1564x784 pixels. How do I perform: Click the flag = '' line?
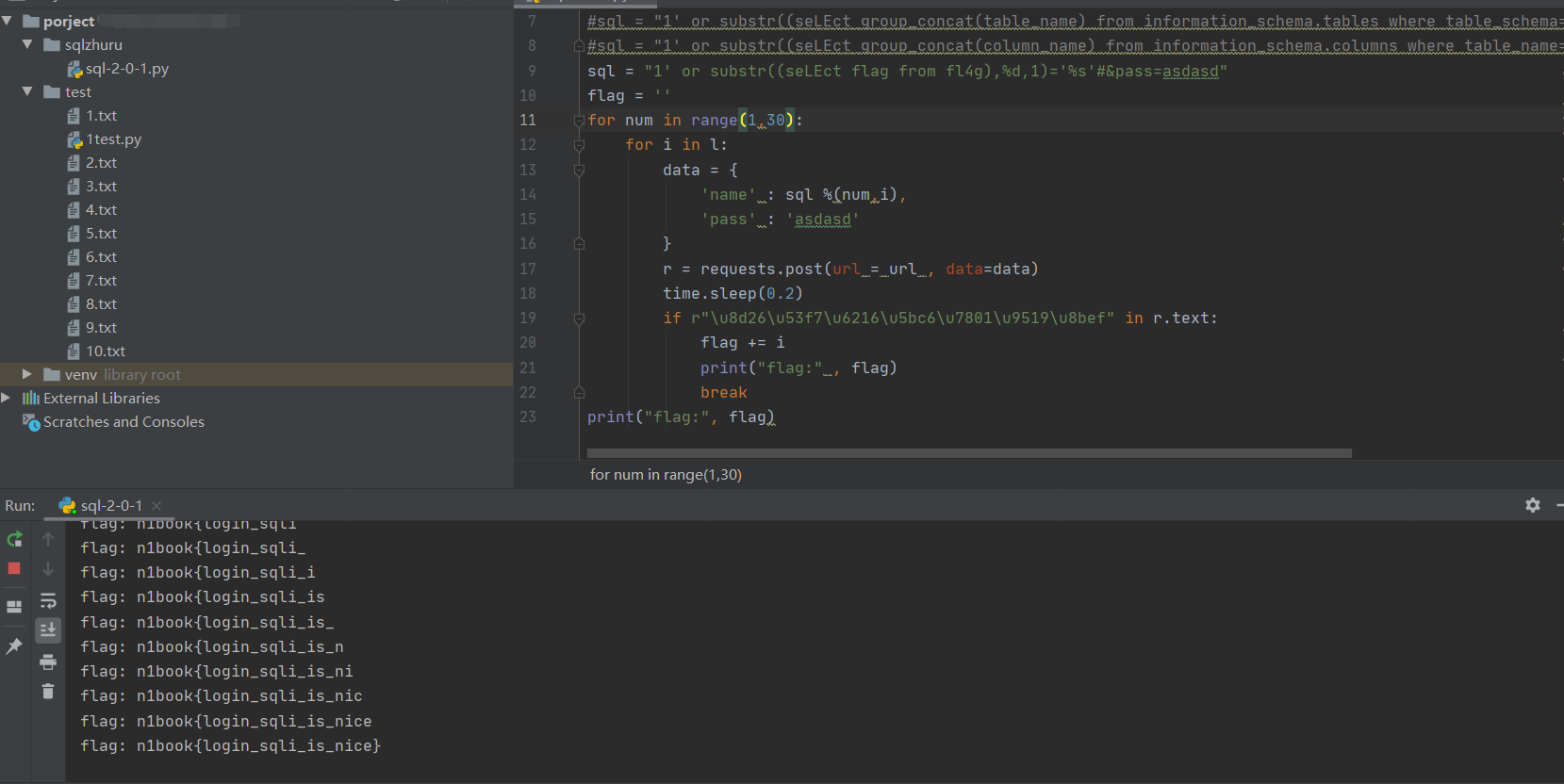coord(629,95)
